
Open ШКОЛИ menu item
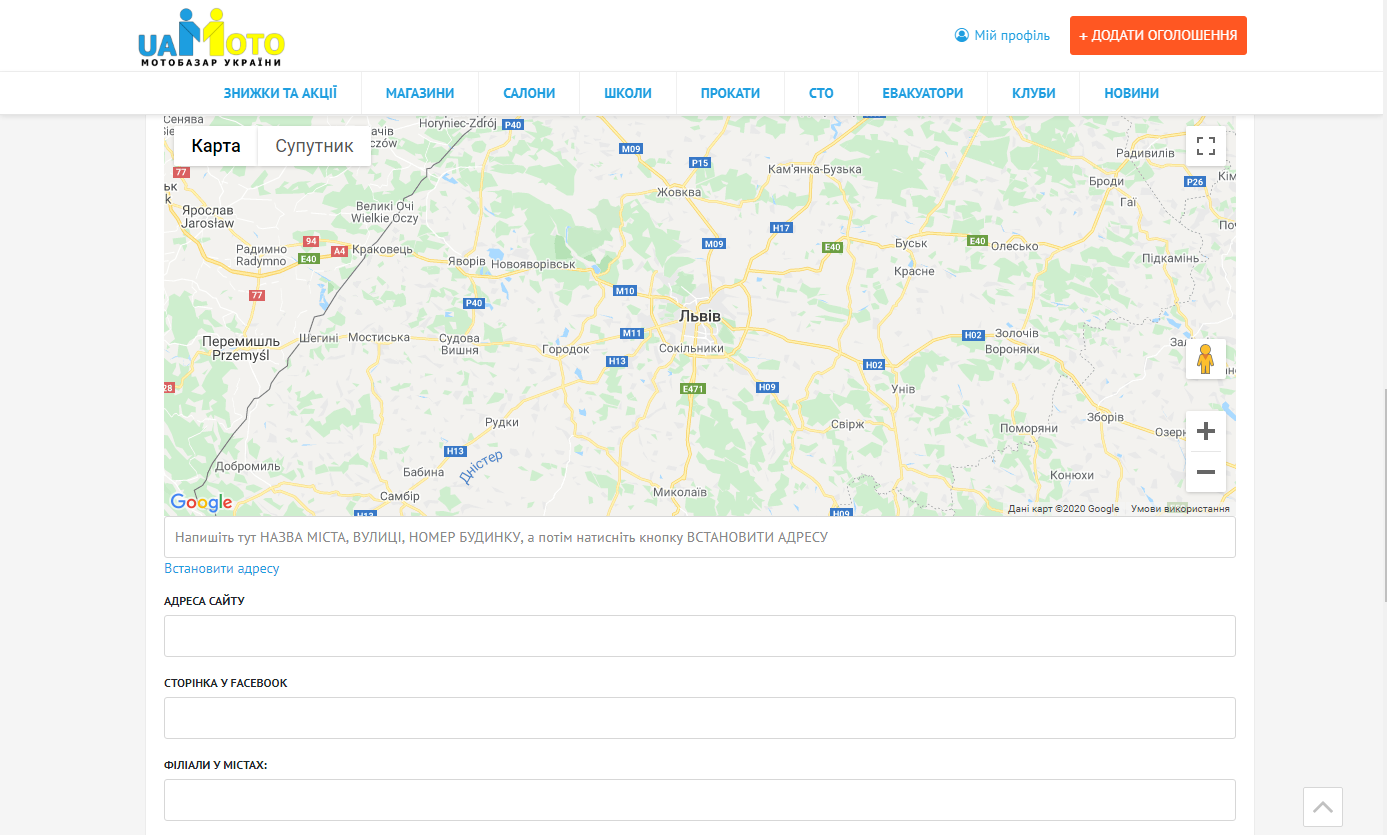pyautogui.click(x=628, y=93)
